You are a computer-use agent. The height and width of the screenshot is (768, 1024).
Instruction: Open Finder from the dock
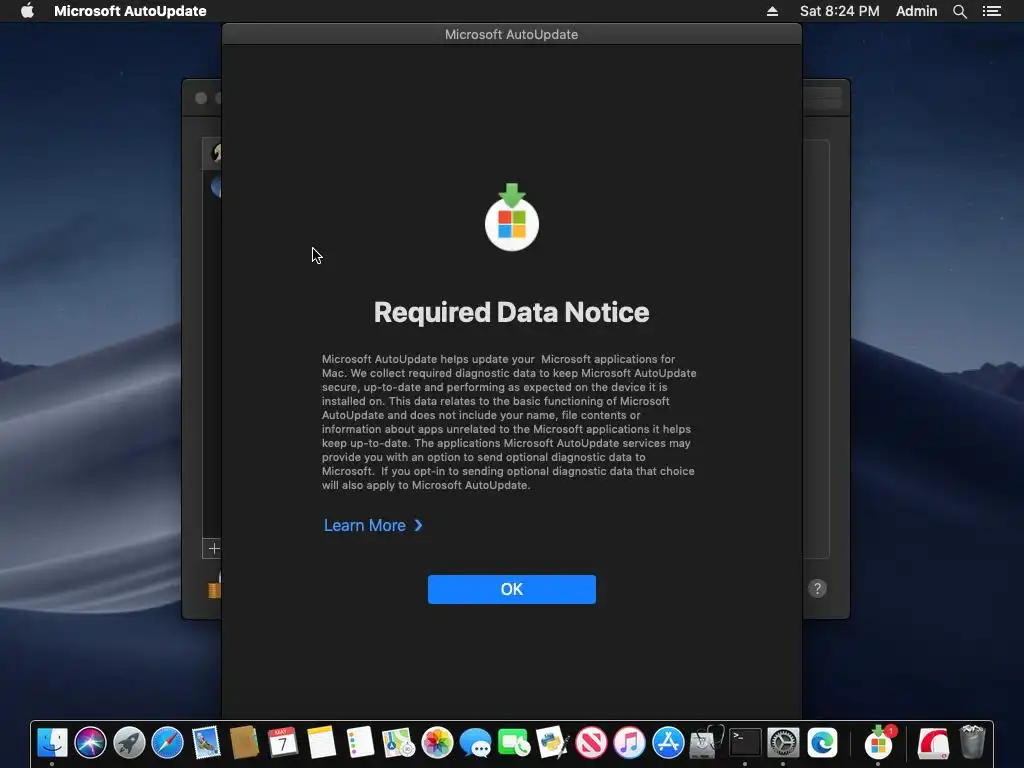(52, 743)
